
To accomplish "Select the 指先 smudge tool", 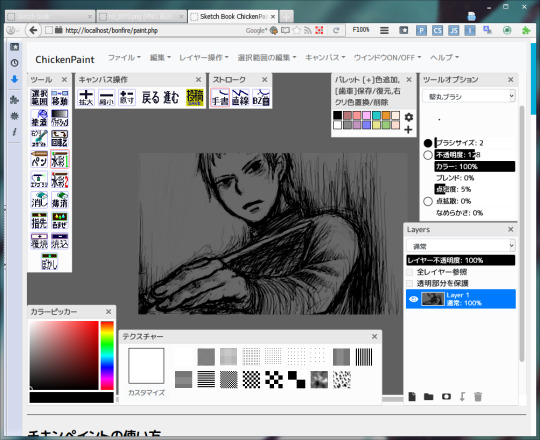I will tap(39, 221).
